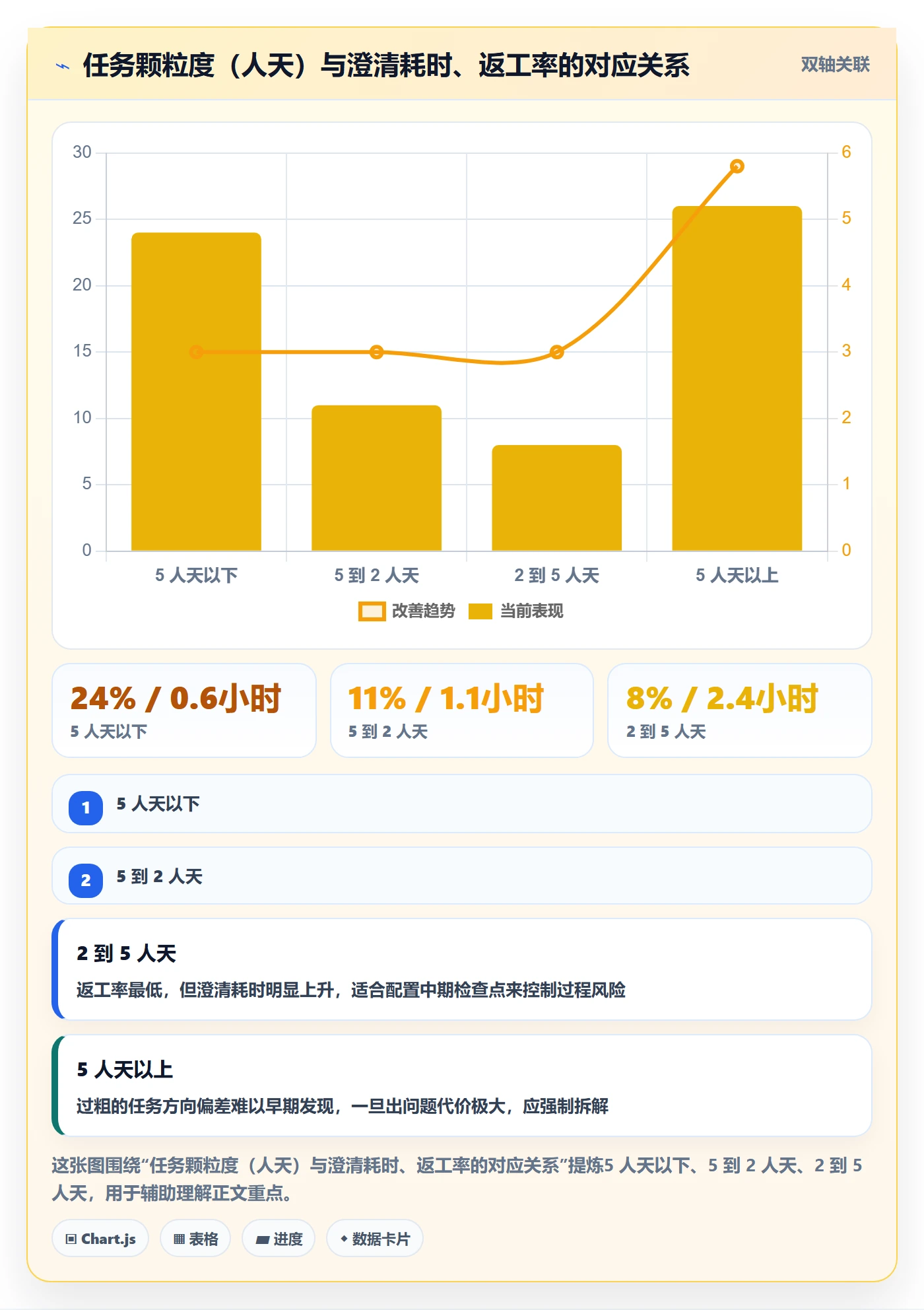The height and width of the screenshot is (1310, 924).
Task: Click the 当前表现 legend label
Action: 531,611
